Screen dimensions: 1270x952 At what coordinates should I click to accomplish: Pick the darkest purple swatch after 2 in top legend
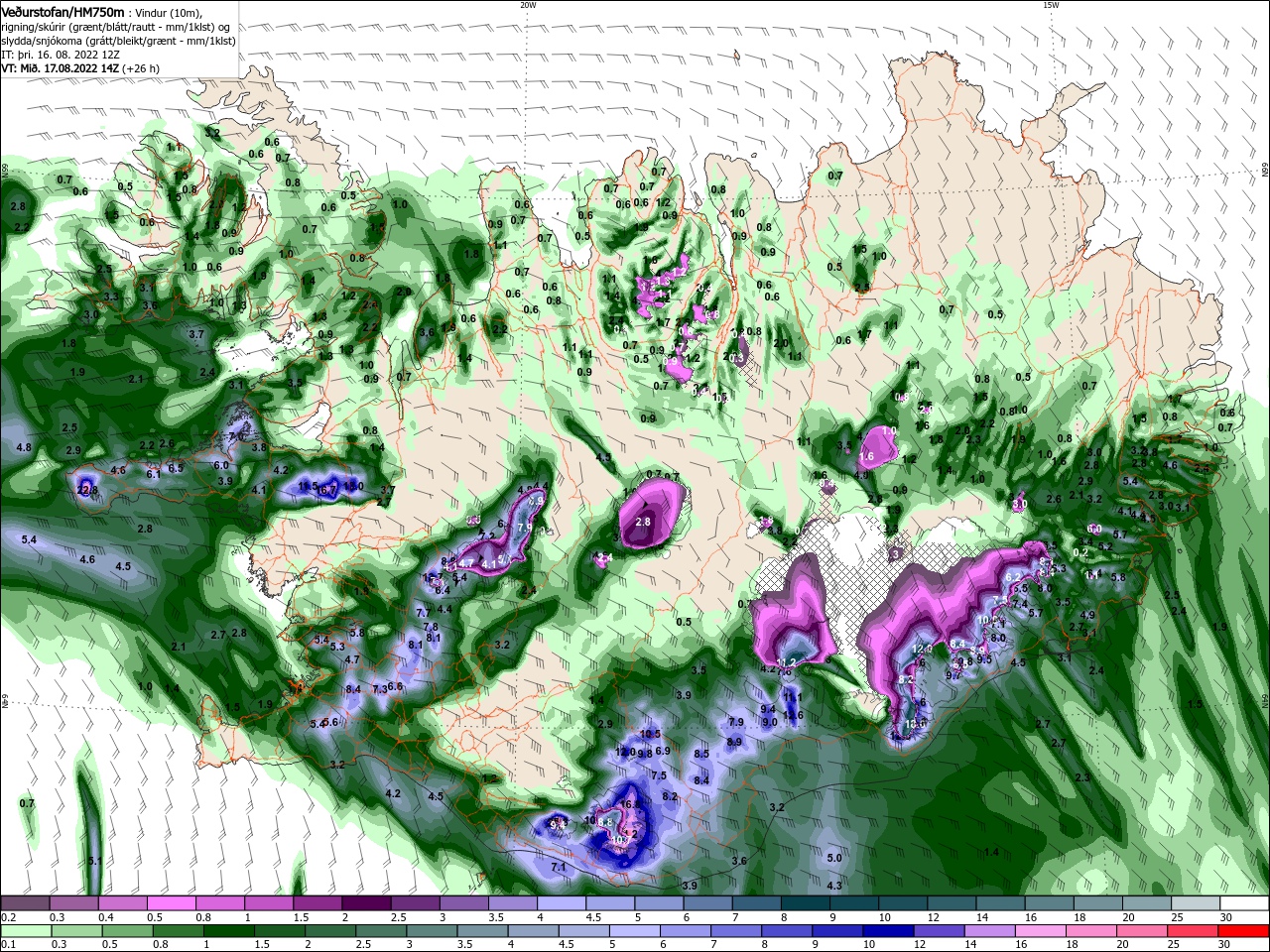click(366, 903)
